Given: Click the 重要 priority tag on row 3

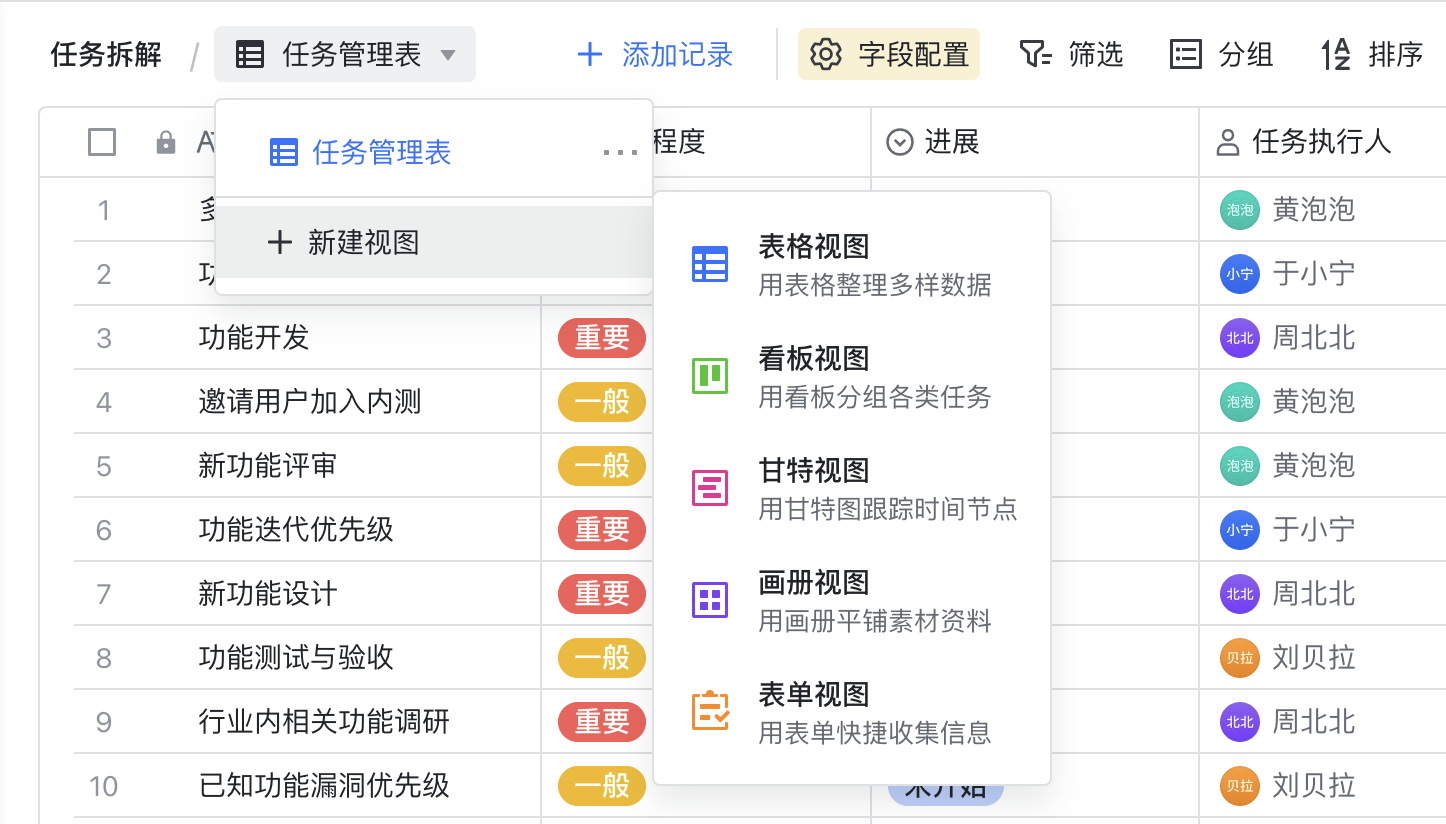Looking at the screenshot, I should tap(600, 338).
